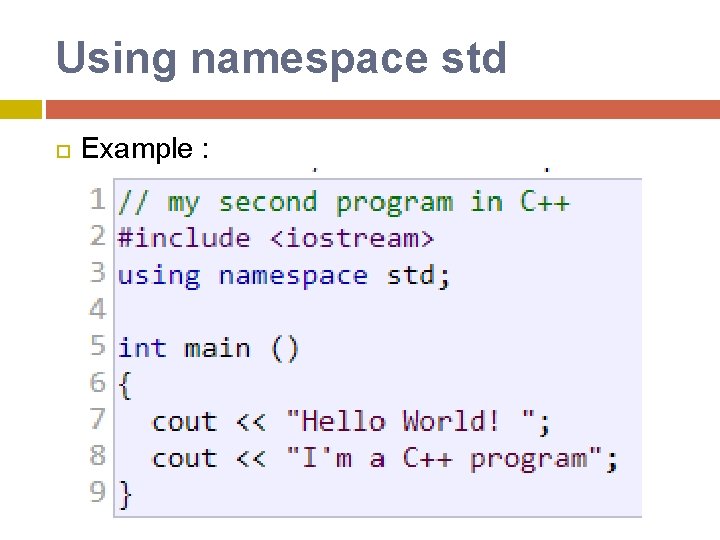Click the comment line "// my second program in C++"
720x540 pixels.
point(343,202)
